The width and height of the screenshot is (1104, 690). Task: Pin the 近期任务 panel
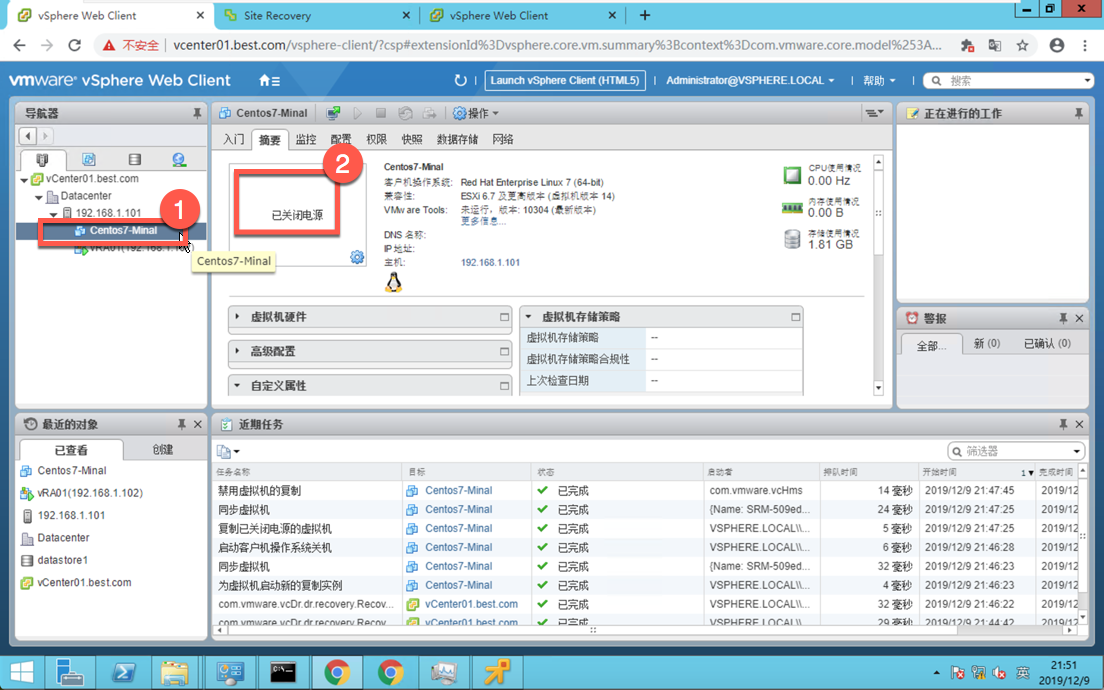click(1063, 424)
